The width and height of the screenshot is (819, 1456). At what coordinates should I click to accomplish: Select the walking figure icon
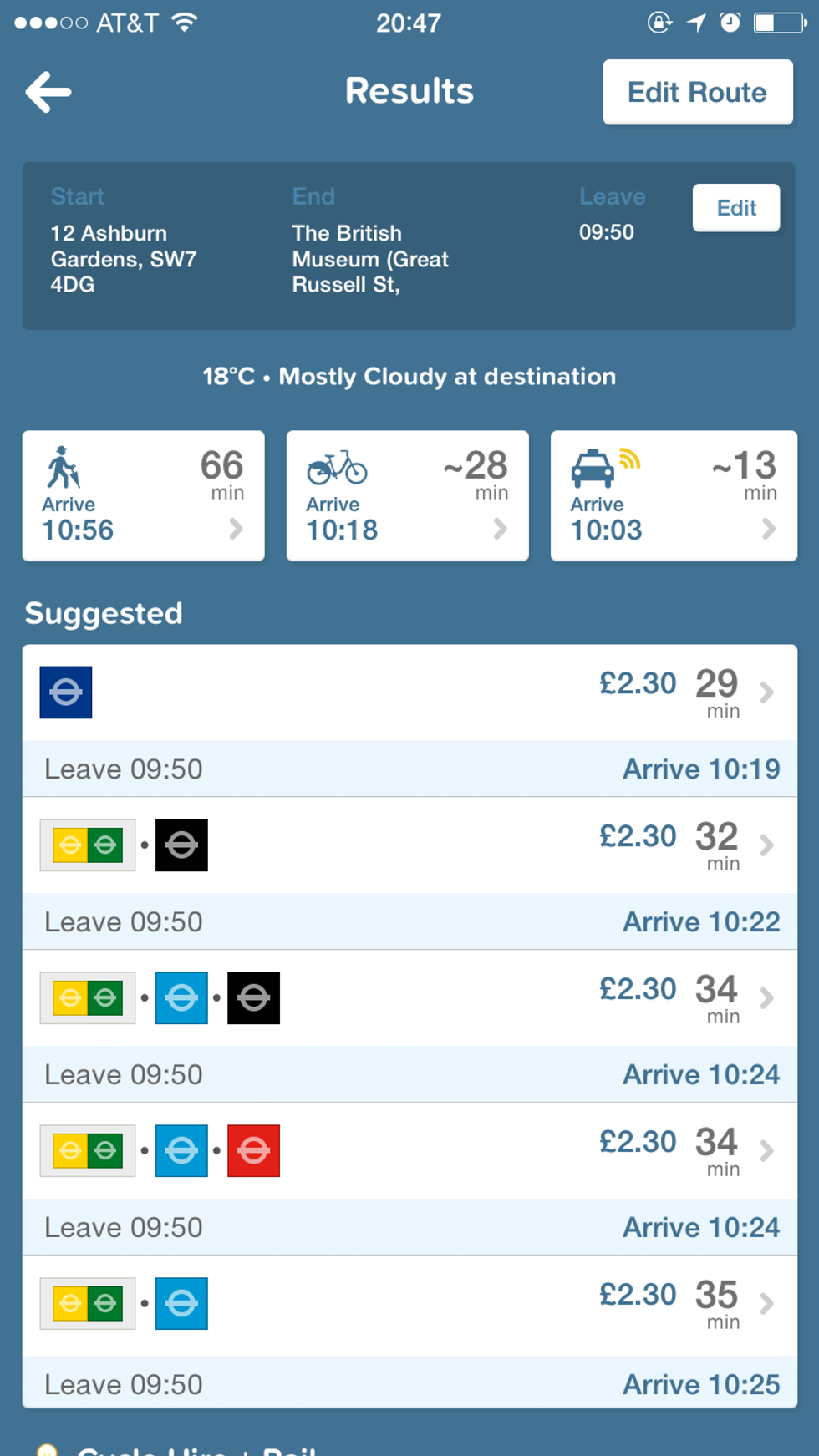tap(63, 467)
